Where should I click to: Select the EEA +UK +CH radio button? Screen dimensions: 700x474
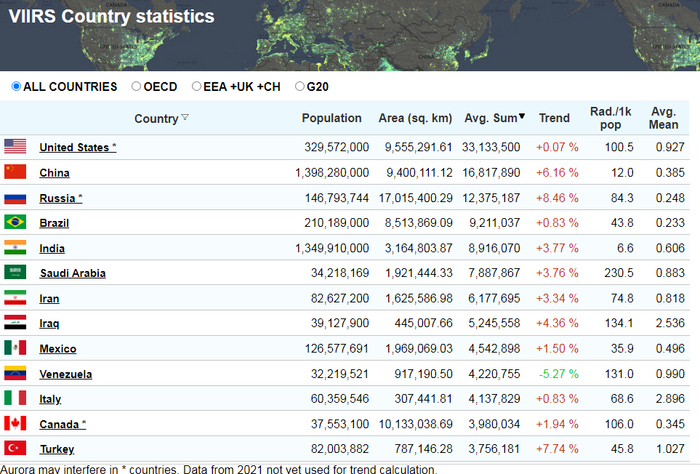(196, 86)
